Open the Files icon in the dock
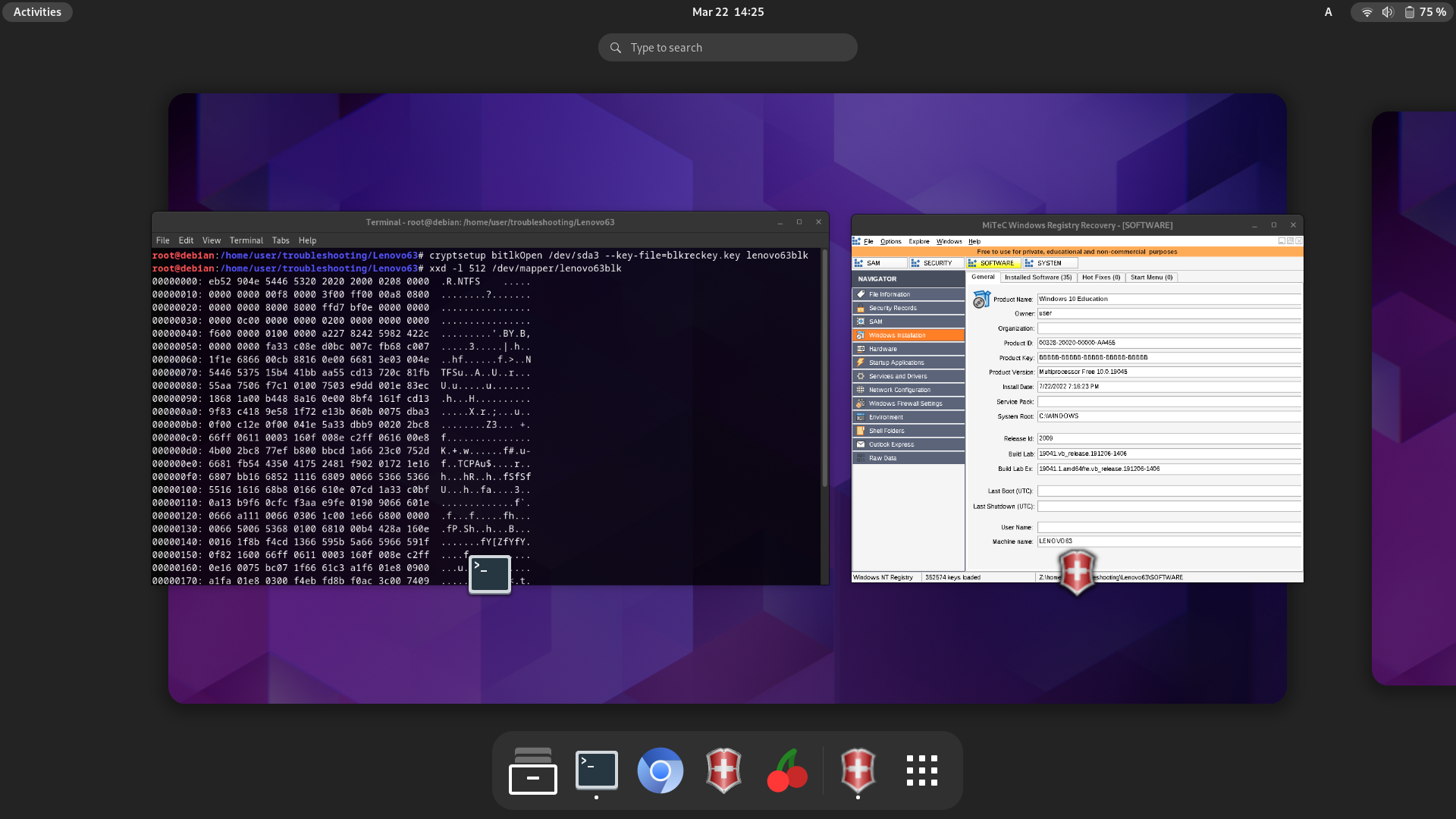The height and width of the screenshot is (819, 1456). click(532, 770)
